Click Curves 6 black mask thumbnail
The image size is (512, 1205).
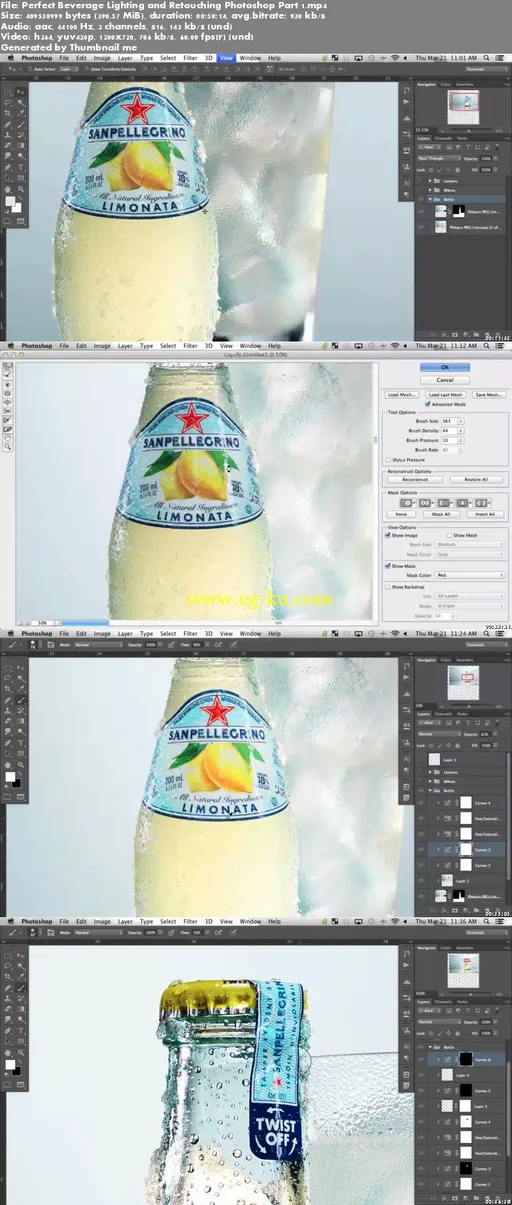[x=466, y=1059]
